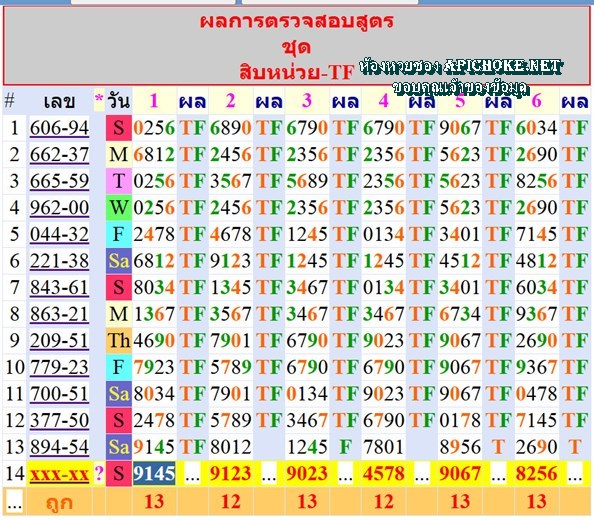
Task: Click the ellipsis after 9145 in row 14
Action: 192,475
